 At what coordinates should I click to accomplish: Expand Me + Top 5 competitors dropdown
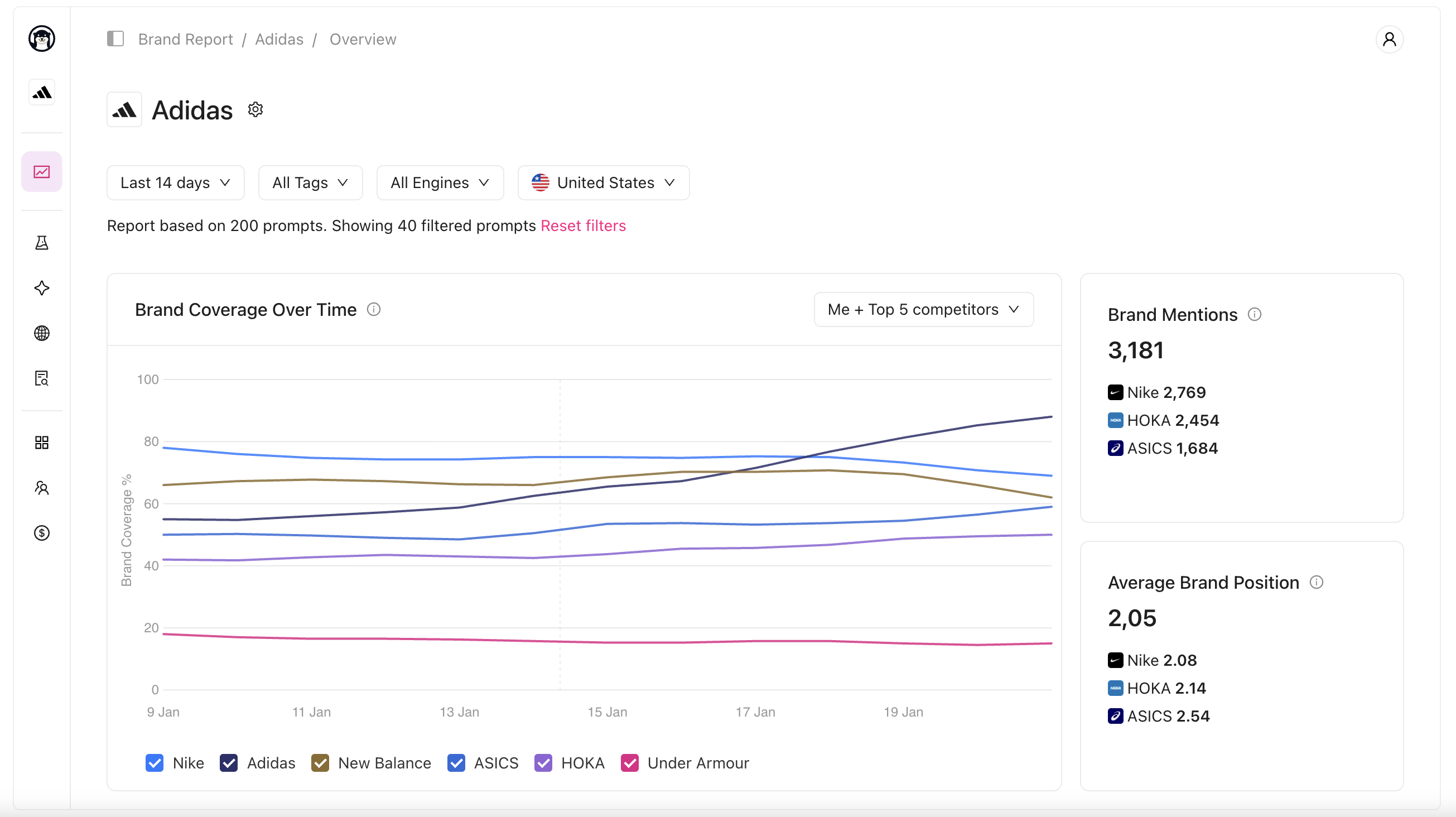(x=923, y=309)
